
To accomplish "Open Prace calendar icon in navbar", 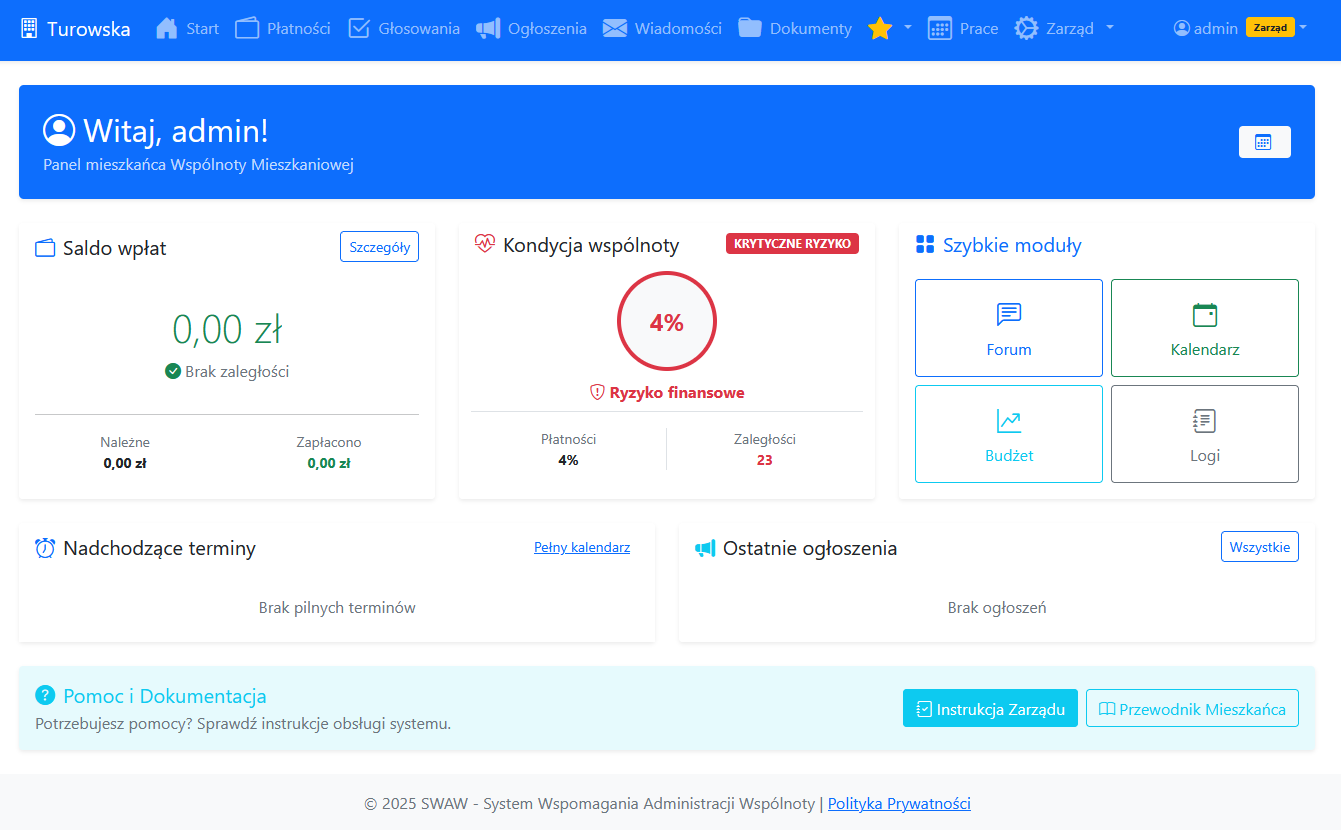I will 939,28.
